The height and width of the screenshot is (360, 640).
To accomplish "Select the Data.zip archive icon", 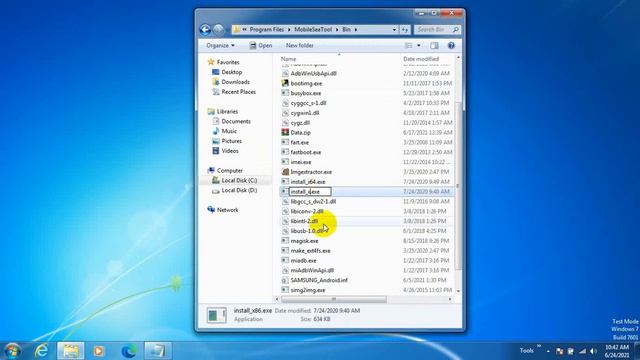I will click(x=285, y=132).
